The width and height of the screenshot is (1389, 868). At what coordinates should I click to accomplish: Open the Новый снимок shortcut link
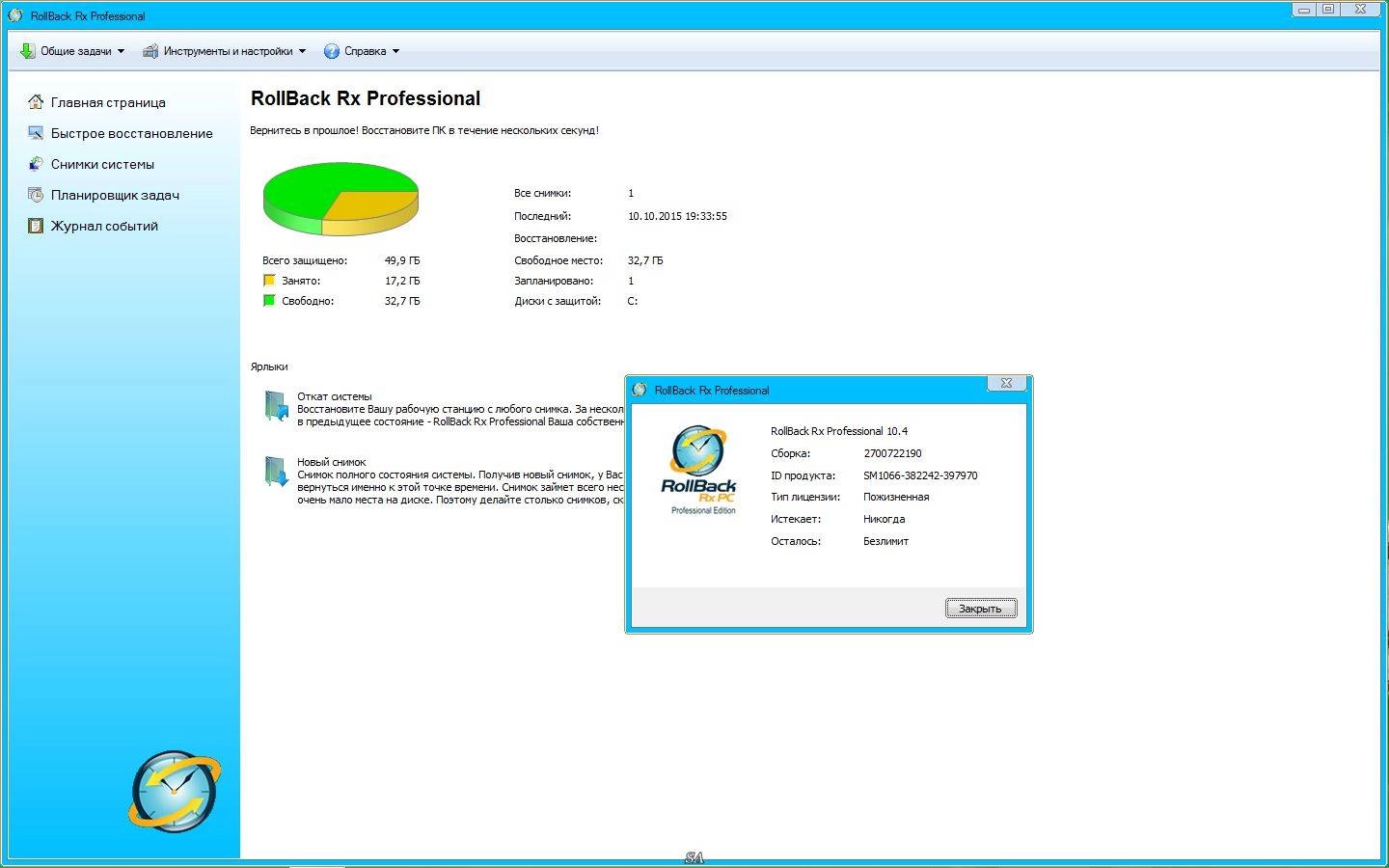click(x=331, y=462)
